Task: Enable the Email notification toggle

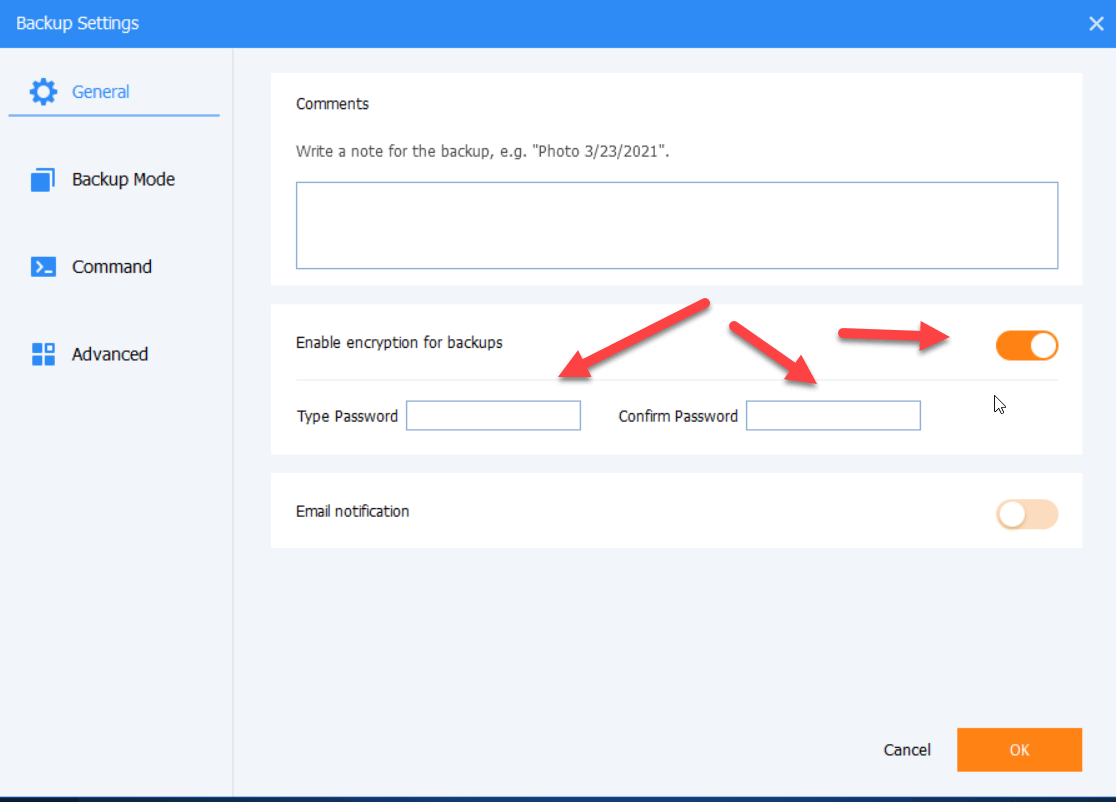Action: pos(1026,514)
